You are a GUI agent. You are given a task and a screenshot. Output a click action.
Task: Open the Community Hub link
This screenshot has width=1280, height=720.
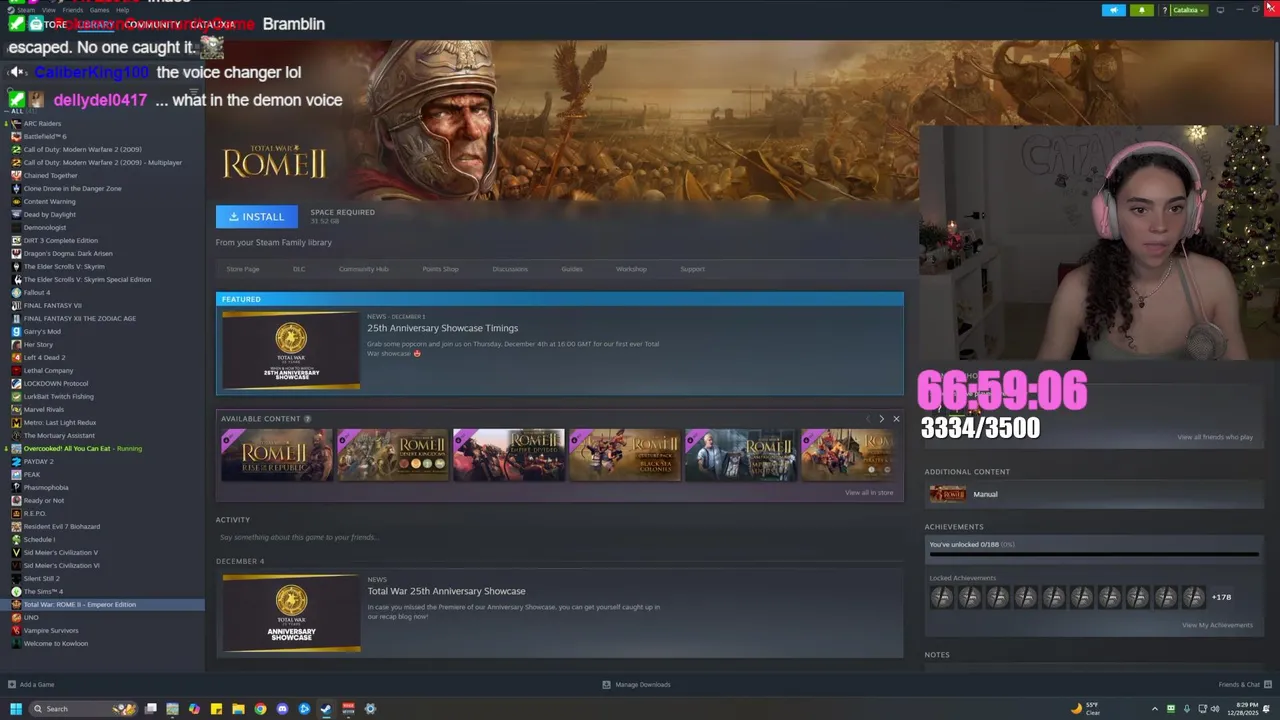364,269
